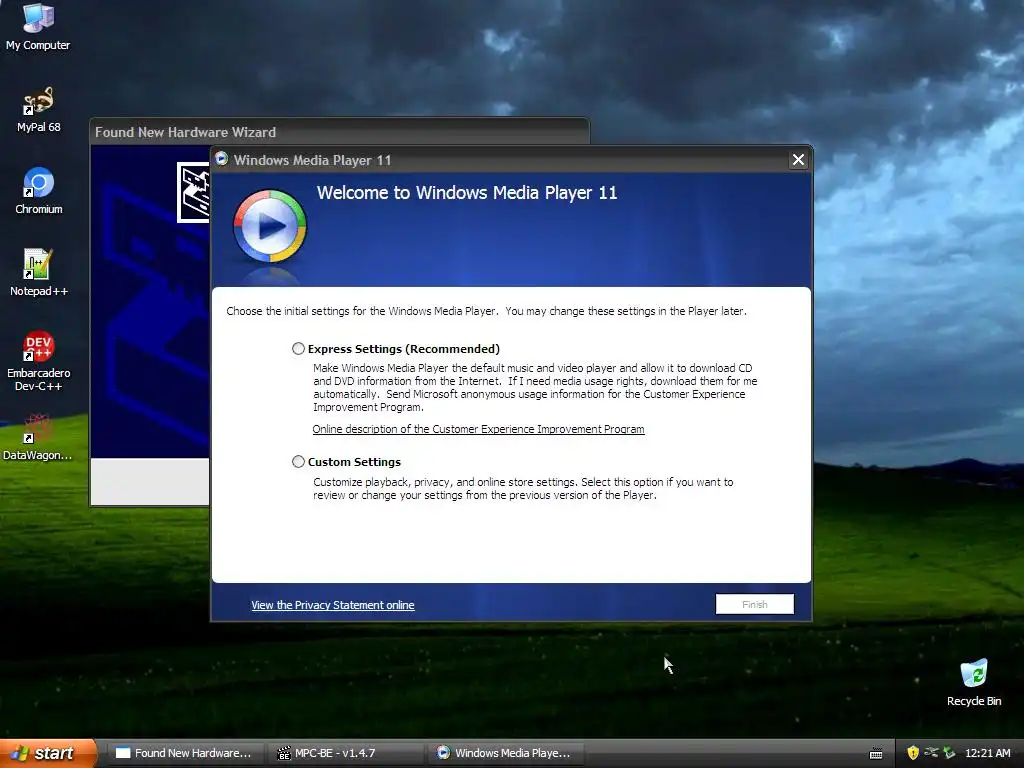Image resolution: width=1024 pixels, height=768 pixels.
Task: Launch Notepad++ from the desktop
Action: (x=39, y=273)
